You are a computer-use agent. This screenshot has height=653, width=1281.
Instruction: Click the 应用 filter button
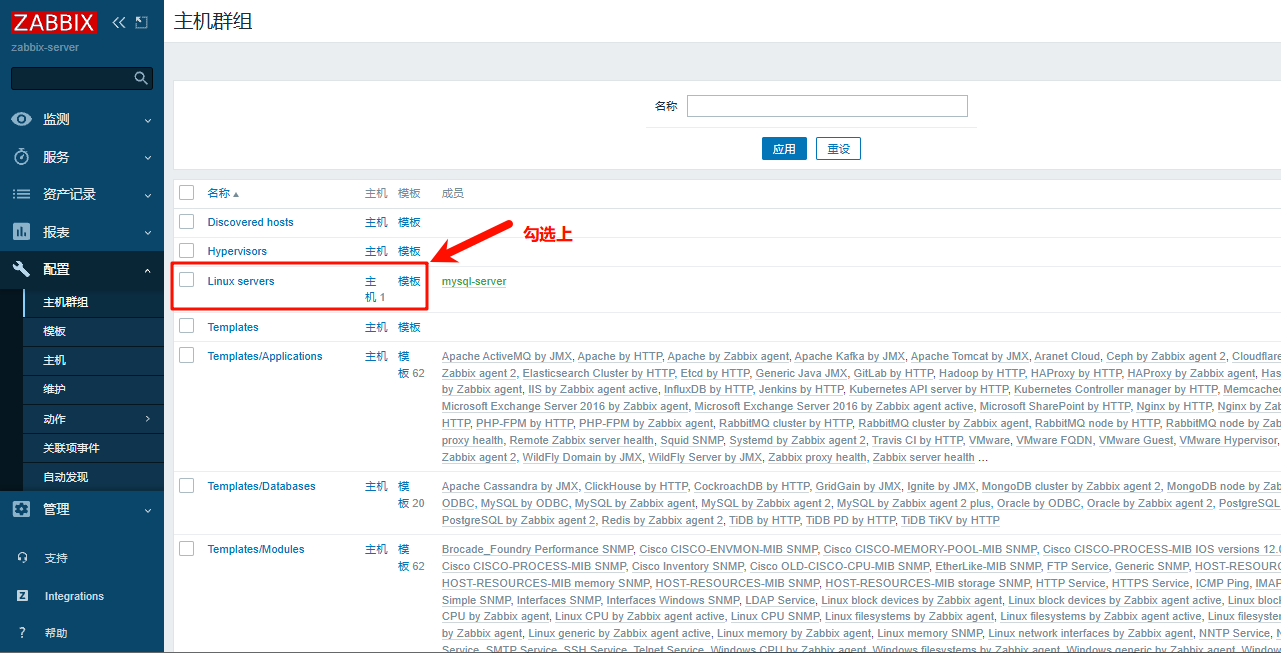[784, 149]
